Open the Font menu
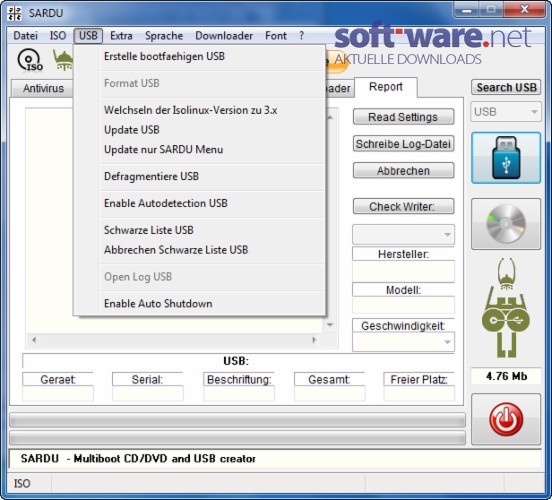552x500 pixels. click(x=276, y=36)
